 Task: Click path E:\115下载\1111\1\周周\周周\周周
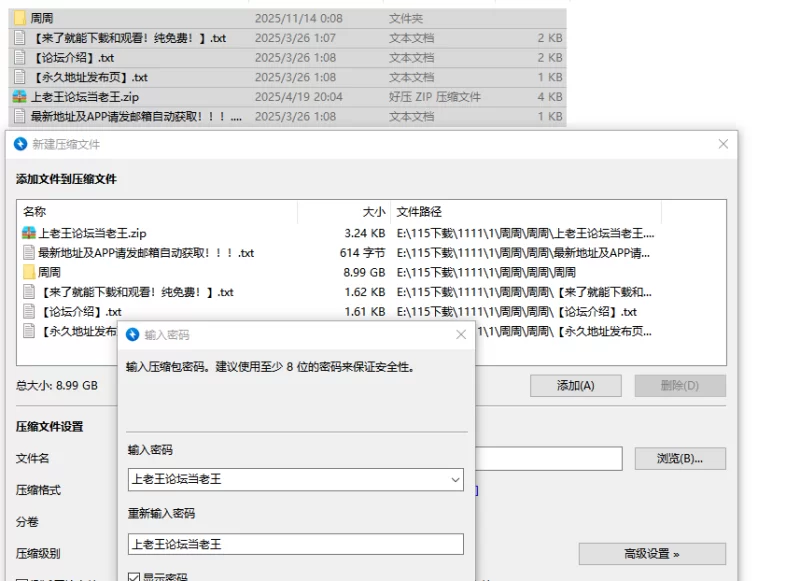(x=486, y=272)
